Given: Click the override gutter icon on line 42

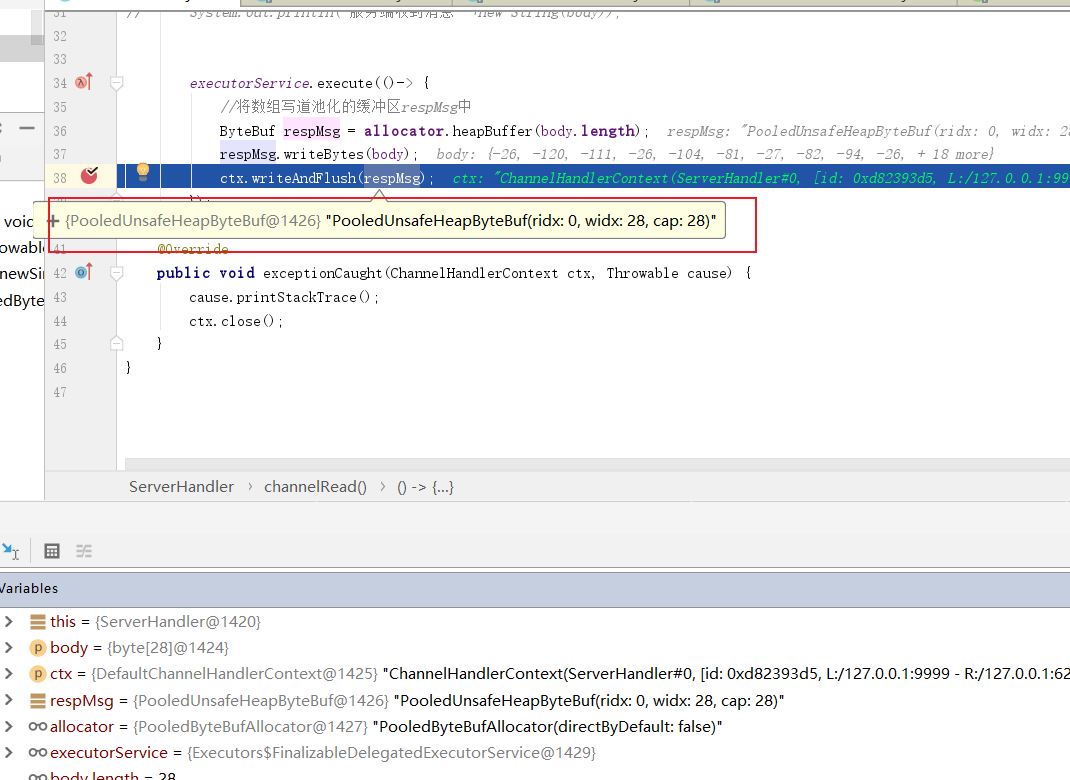Looking at the screenshot, I should tap(84, 272).
